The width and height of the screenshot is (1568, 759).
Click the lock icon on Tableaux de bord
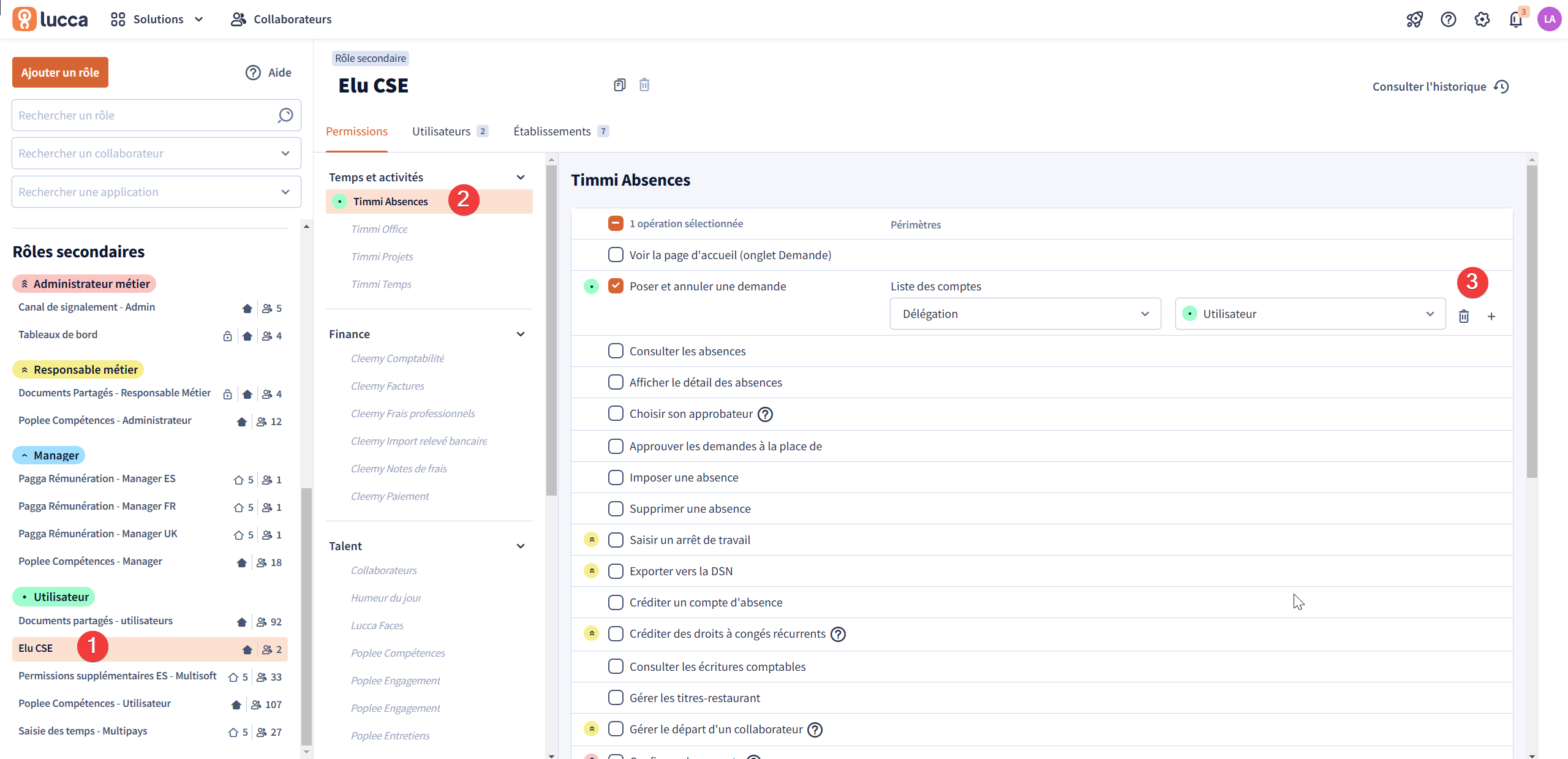click(x=228, y=336)
